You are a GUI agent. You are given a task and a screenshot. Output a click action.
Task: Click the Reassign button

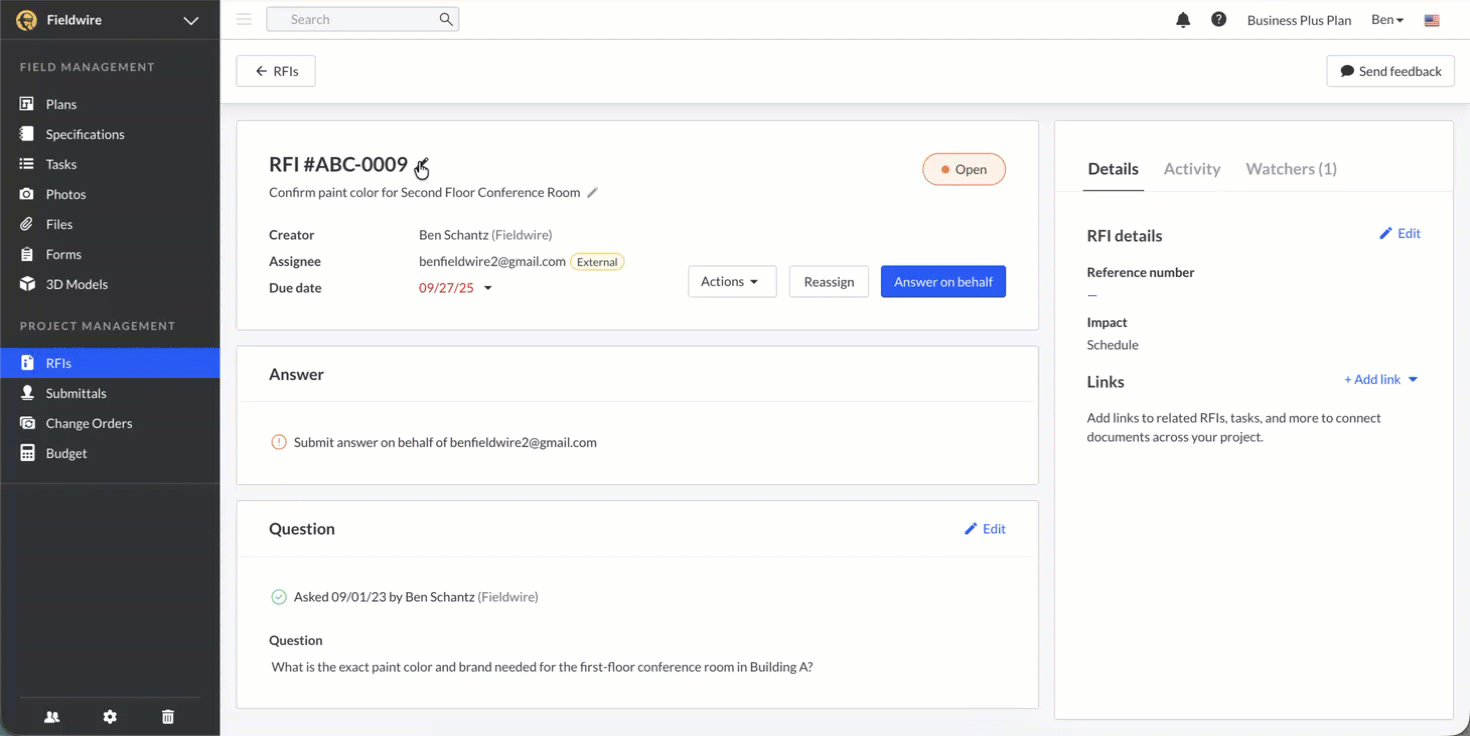828,282
